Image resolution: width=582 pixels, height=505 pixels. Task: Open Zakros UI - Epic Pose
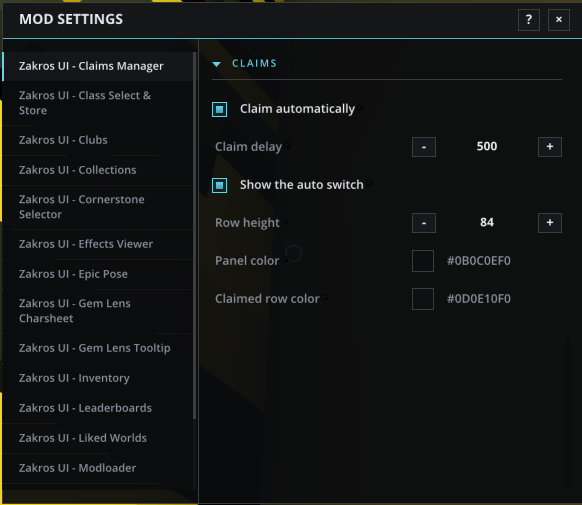point(98,274)
